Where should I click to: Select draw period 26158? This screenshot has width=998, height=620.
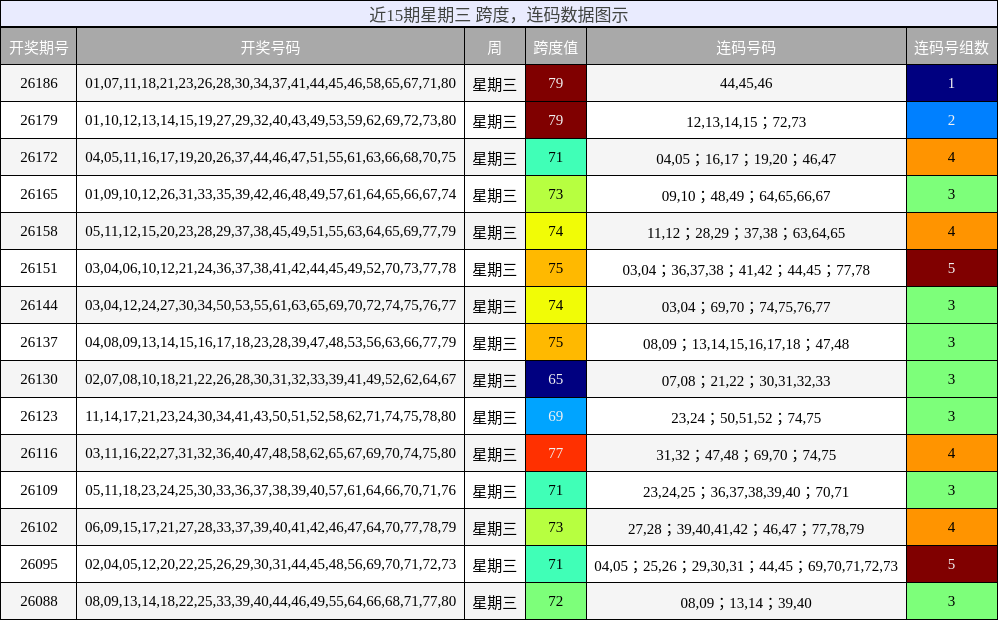point(39,230)
